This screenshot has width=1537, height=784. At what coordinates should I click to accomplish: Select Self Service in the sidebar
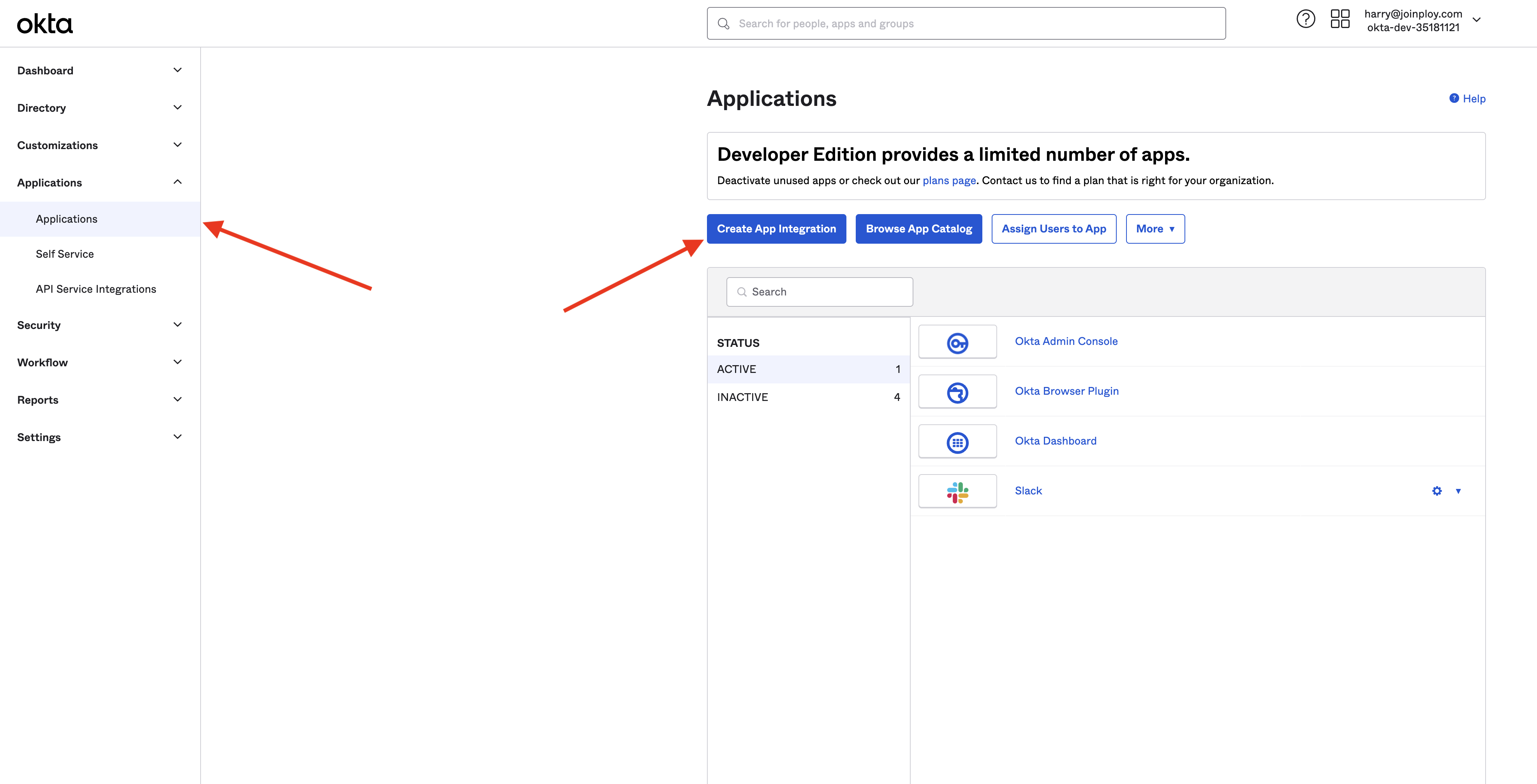[64, 254]
